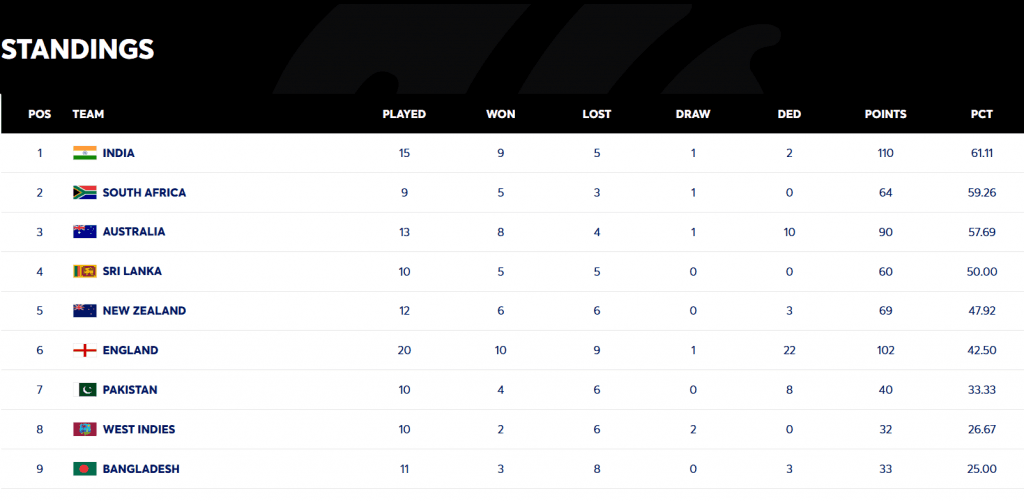Viewport: 1024px width, 501px height.
Task: Select the AUSTRALIA team name
Action: 134,232
